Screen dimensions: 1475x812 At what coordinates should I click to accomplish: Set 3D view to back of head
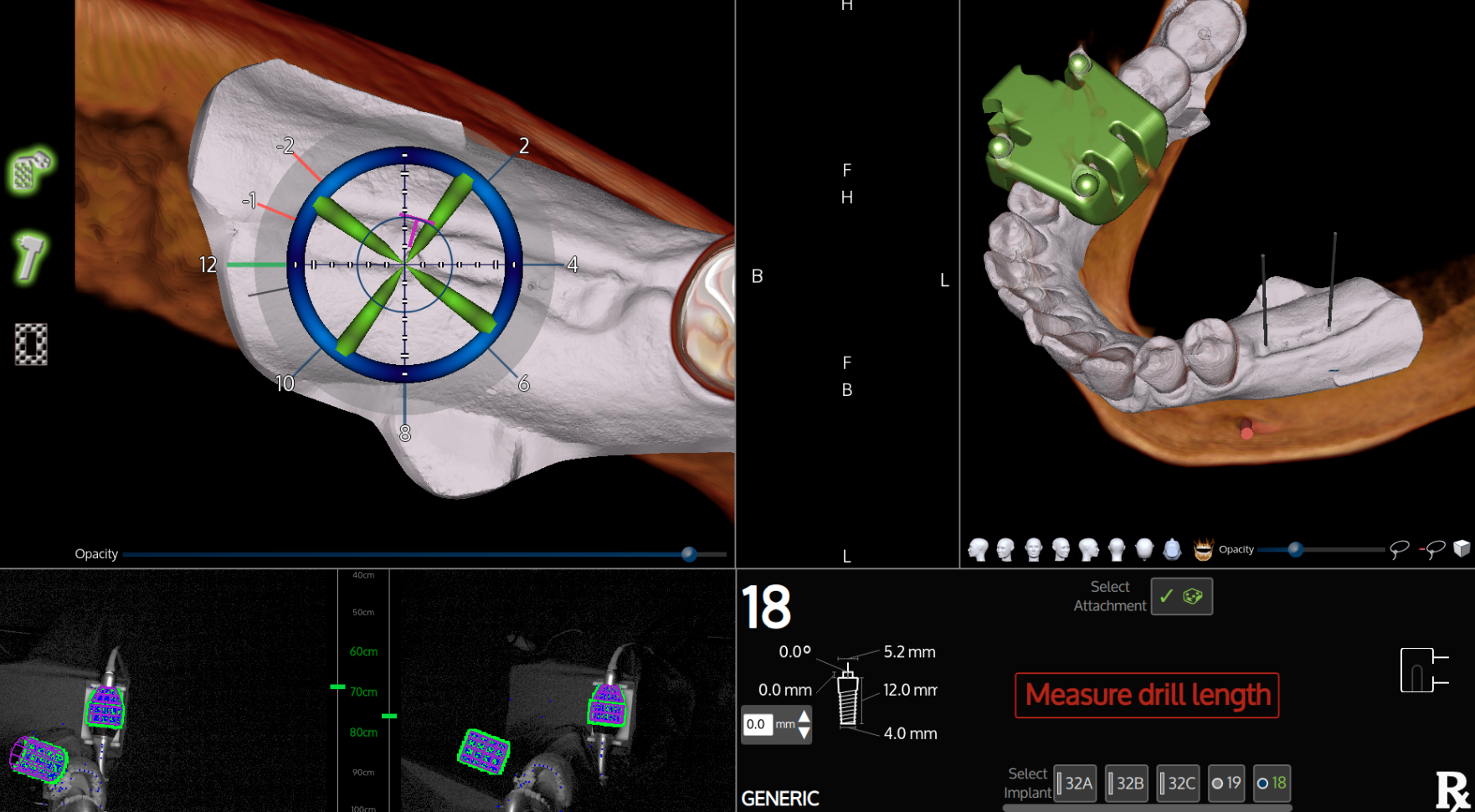pos(1116,549)
